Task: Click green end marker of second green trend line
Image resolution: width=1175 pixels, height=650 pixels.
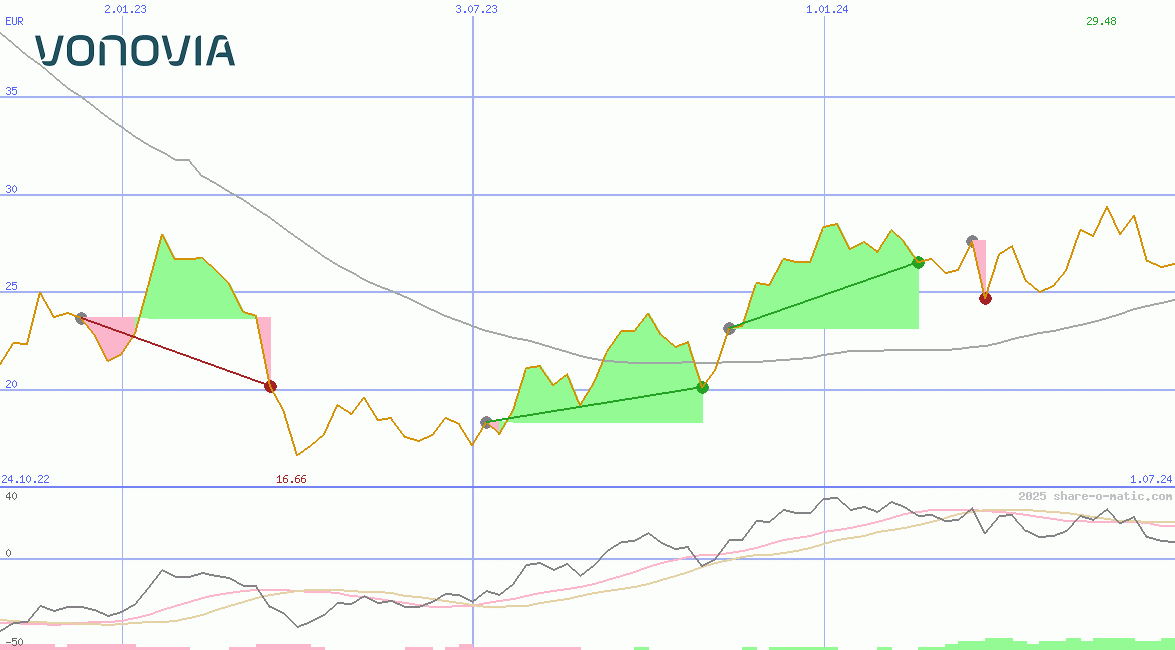Action: tap(918, 262)
